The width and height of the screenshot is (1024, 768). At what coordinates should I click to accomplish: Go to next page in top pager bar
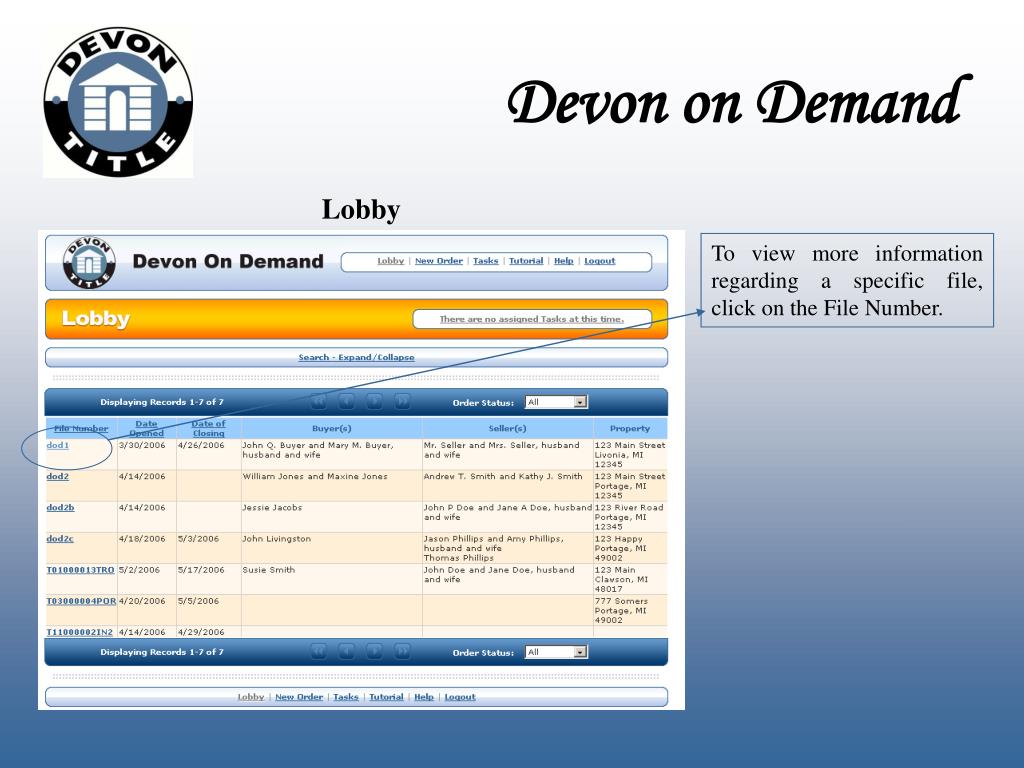click(x=375, y=402)
